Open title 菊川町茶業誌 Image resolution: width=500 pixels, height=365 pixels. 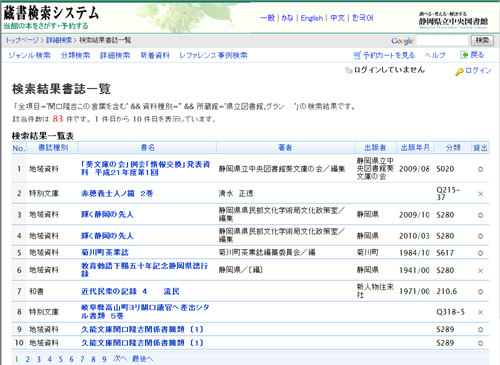(105, 252)
